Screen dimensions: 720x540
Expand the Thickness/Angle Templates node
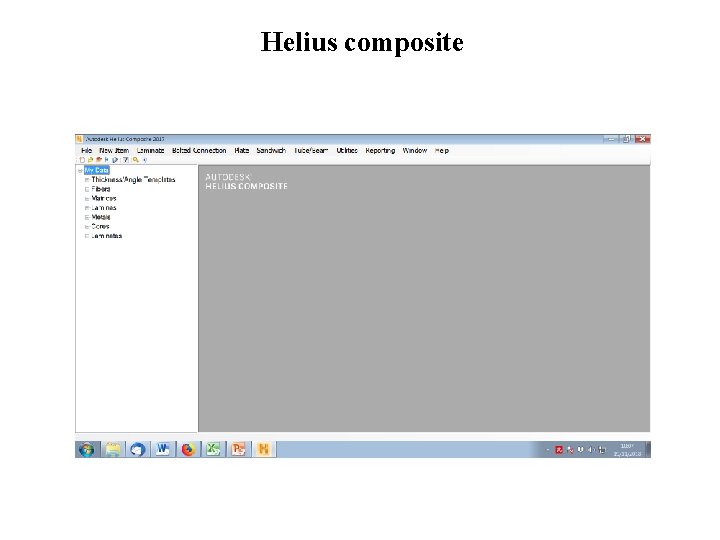[87, 180]
